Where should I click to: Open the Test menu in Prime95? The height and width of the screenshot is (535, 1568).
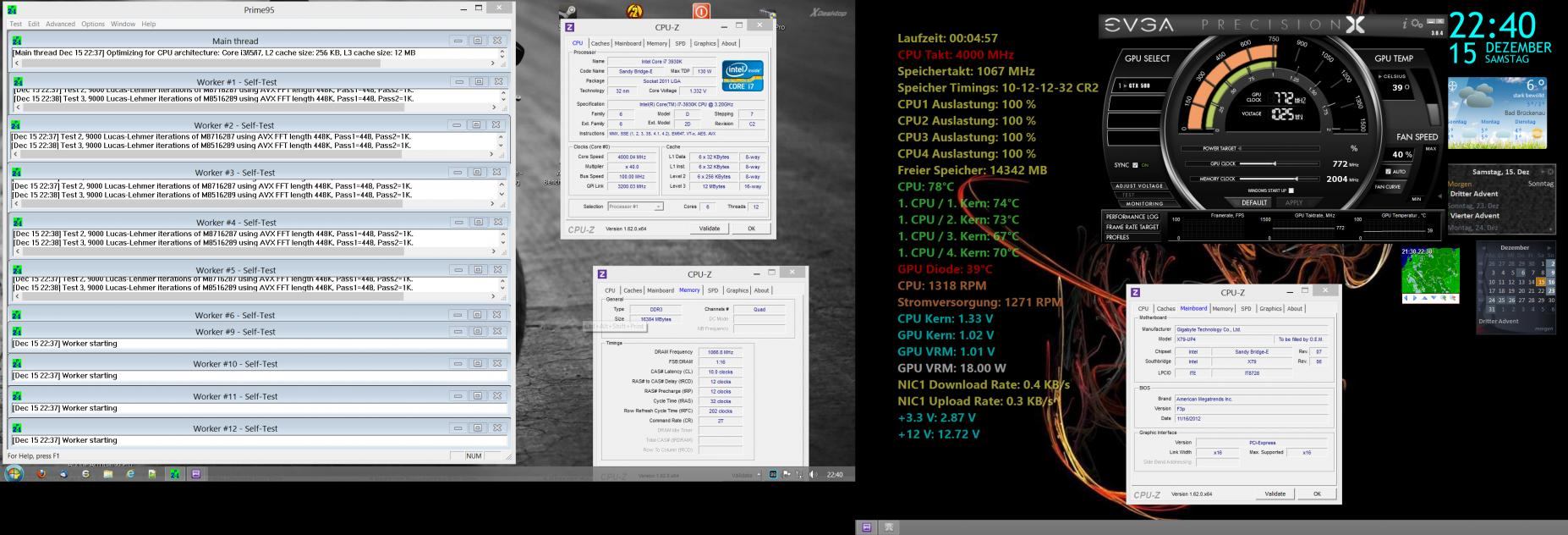(15, 24)
